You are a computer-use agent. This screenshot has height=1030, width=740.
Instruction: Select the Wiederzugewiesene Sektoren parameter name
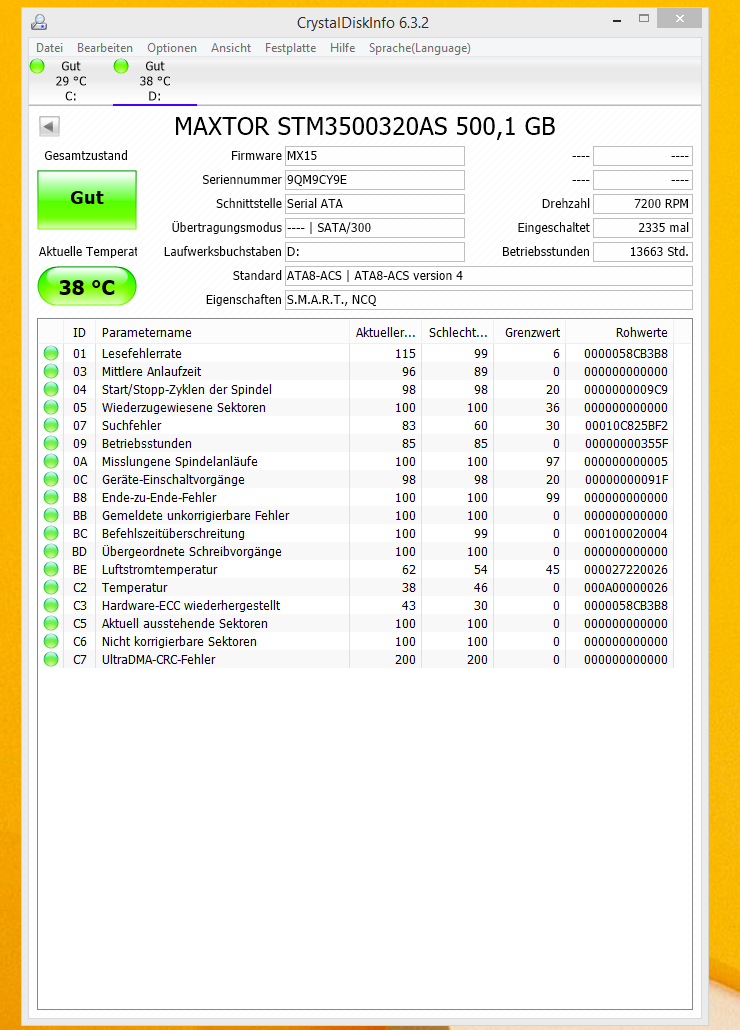point(184,407)
